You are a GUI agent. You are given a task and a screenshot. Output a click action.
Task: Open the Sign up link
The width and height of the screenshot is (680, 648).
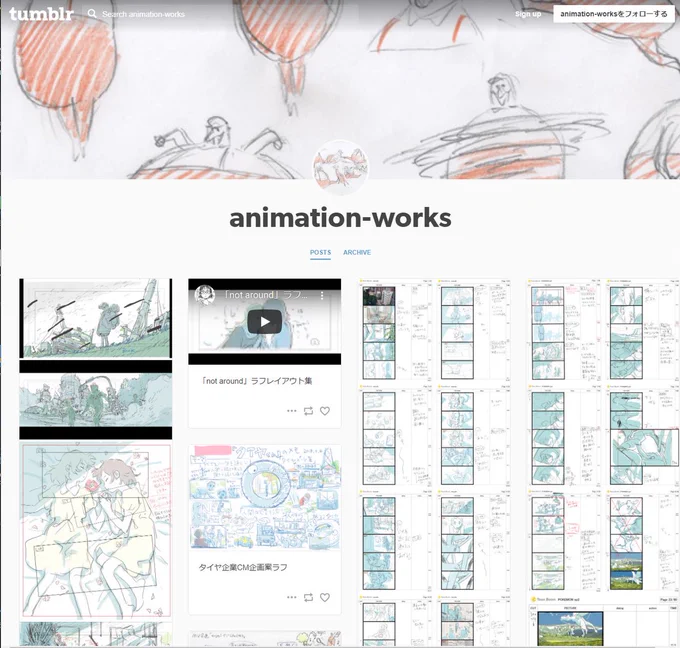528,14
